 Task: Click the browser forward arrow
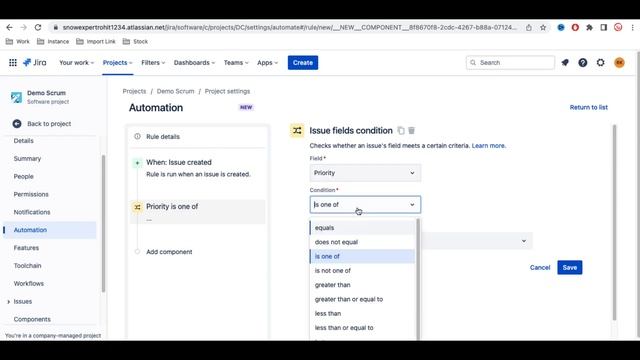24,27
